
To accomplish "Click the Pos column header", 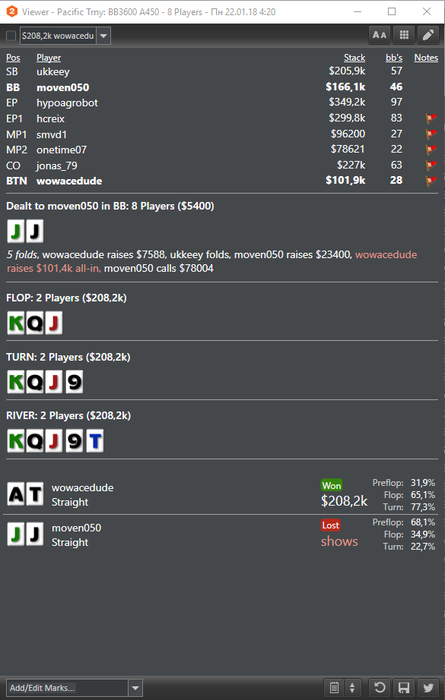I will click(13, 58).
